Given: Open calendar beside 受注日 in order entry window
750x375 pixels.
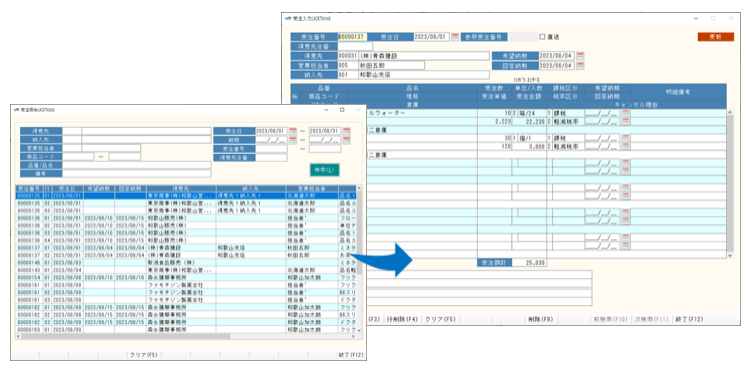Looking at the screenshot, I should pos(455,37).
